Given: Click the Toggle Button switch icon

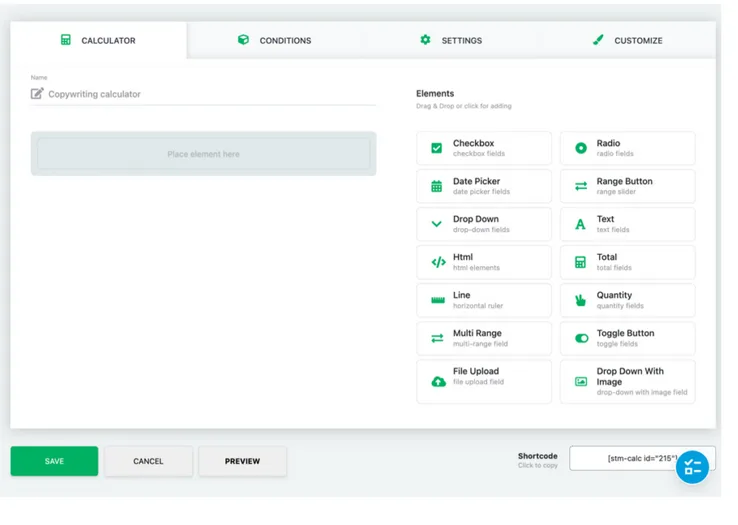Looking at the screenshot, I should point(581,338).
